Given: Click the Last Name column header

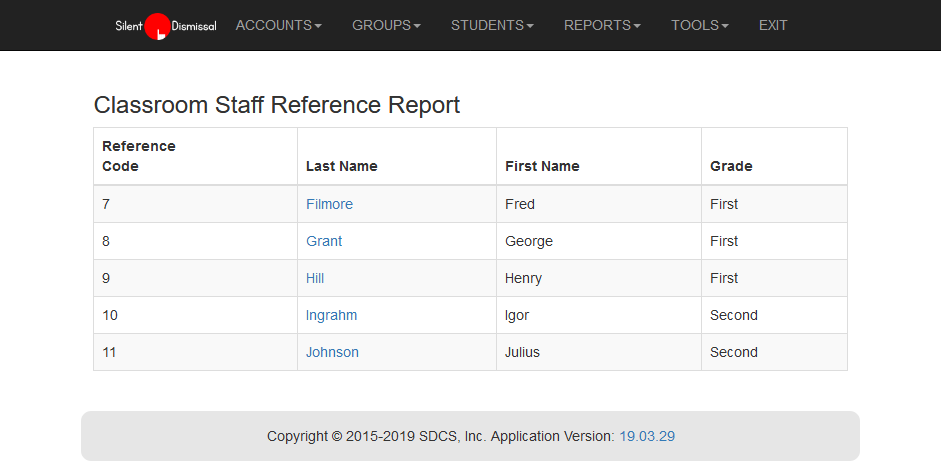Looking at the screenshot, I should pos(341,166).
